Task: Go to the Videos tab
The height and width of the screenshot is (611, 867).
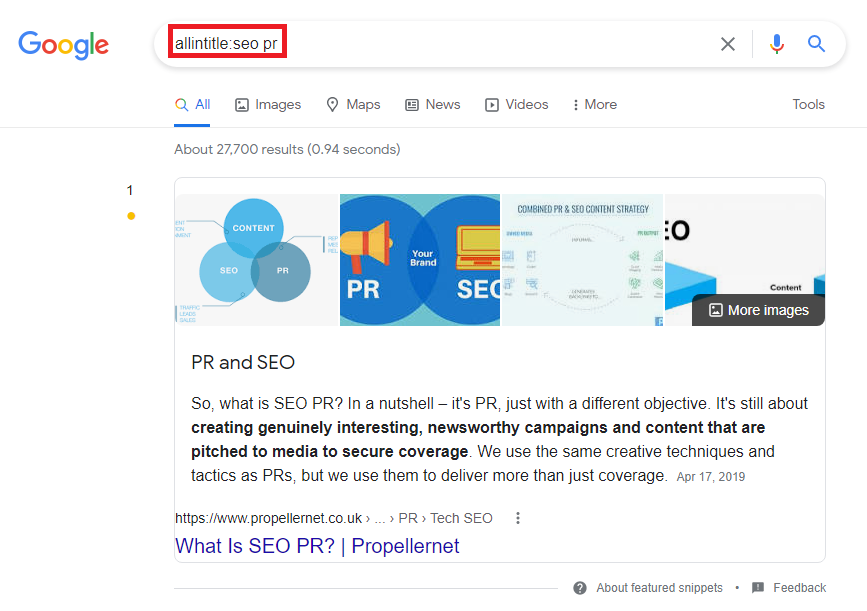Action: [517, 104]
